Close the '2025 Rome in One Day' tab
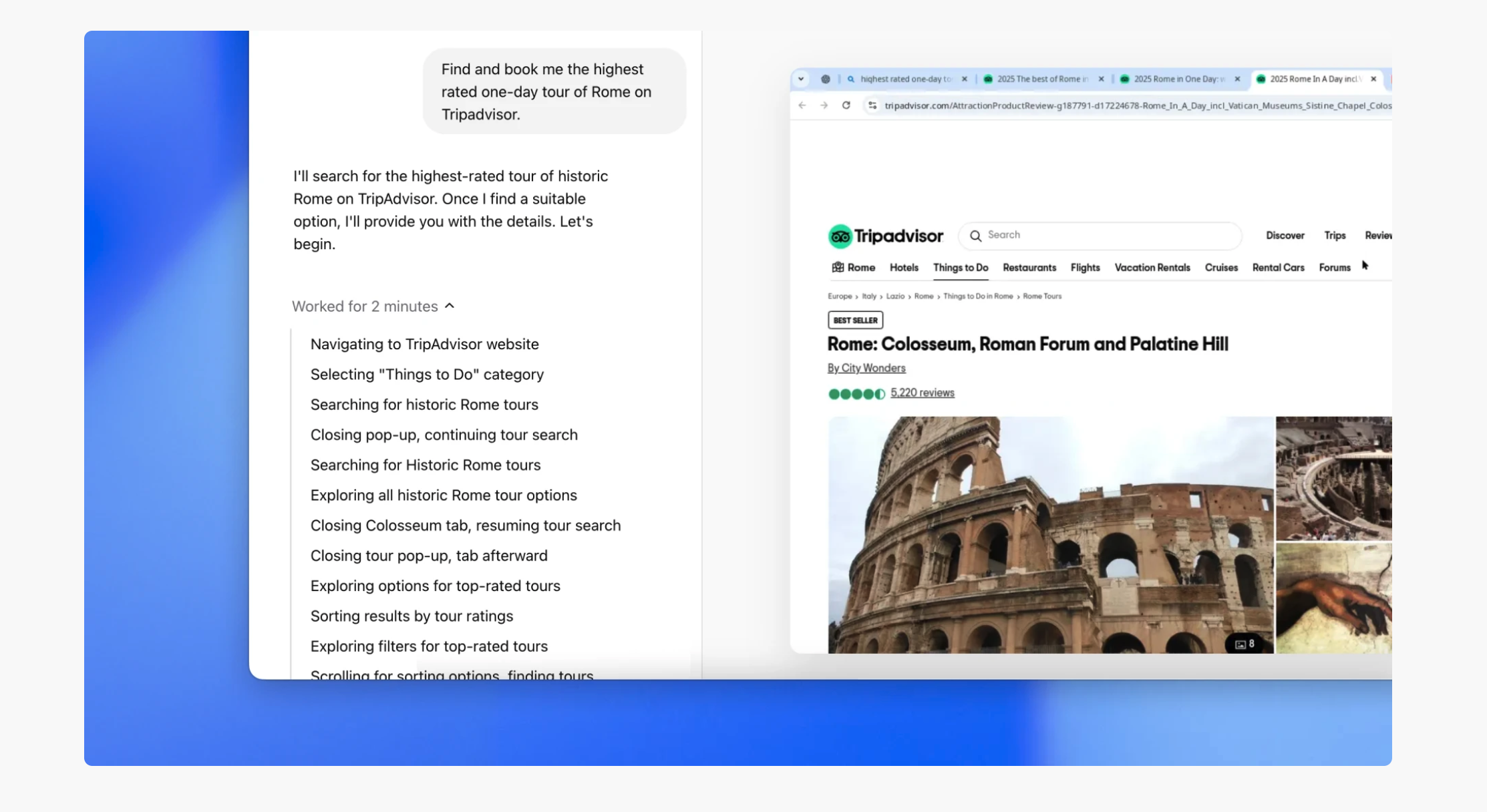This screenshot has height=812, width=1487. click(x=1238, y=79)
